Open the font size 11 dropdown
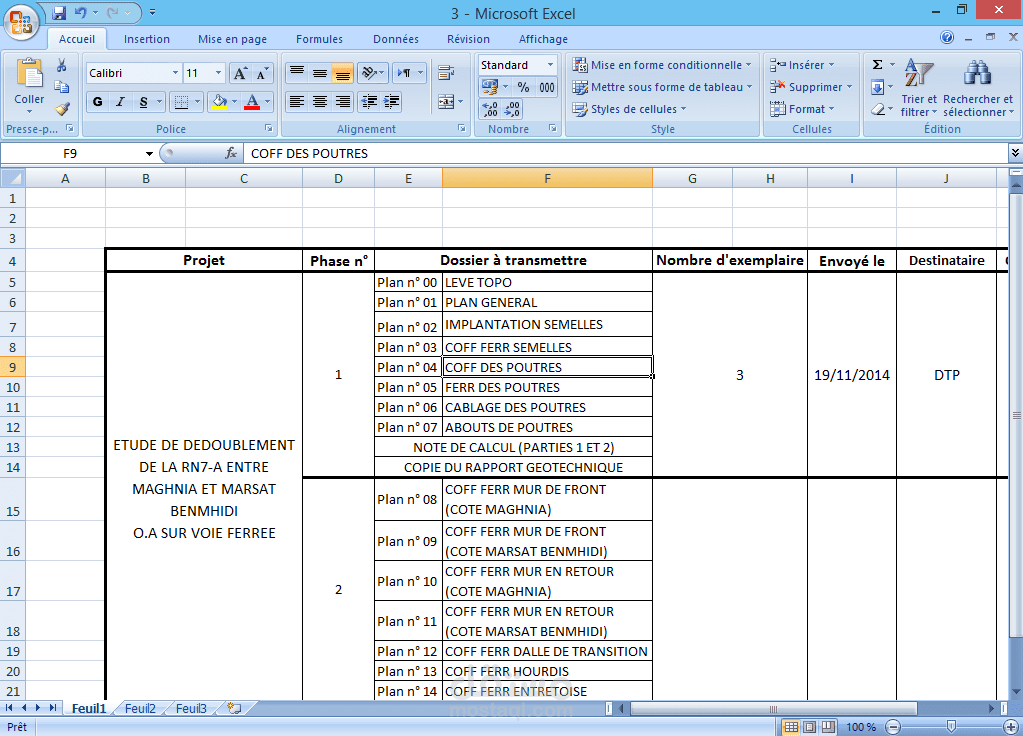This screenshot has width=1023, height=736. tap(218, 73)
